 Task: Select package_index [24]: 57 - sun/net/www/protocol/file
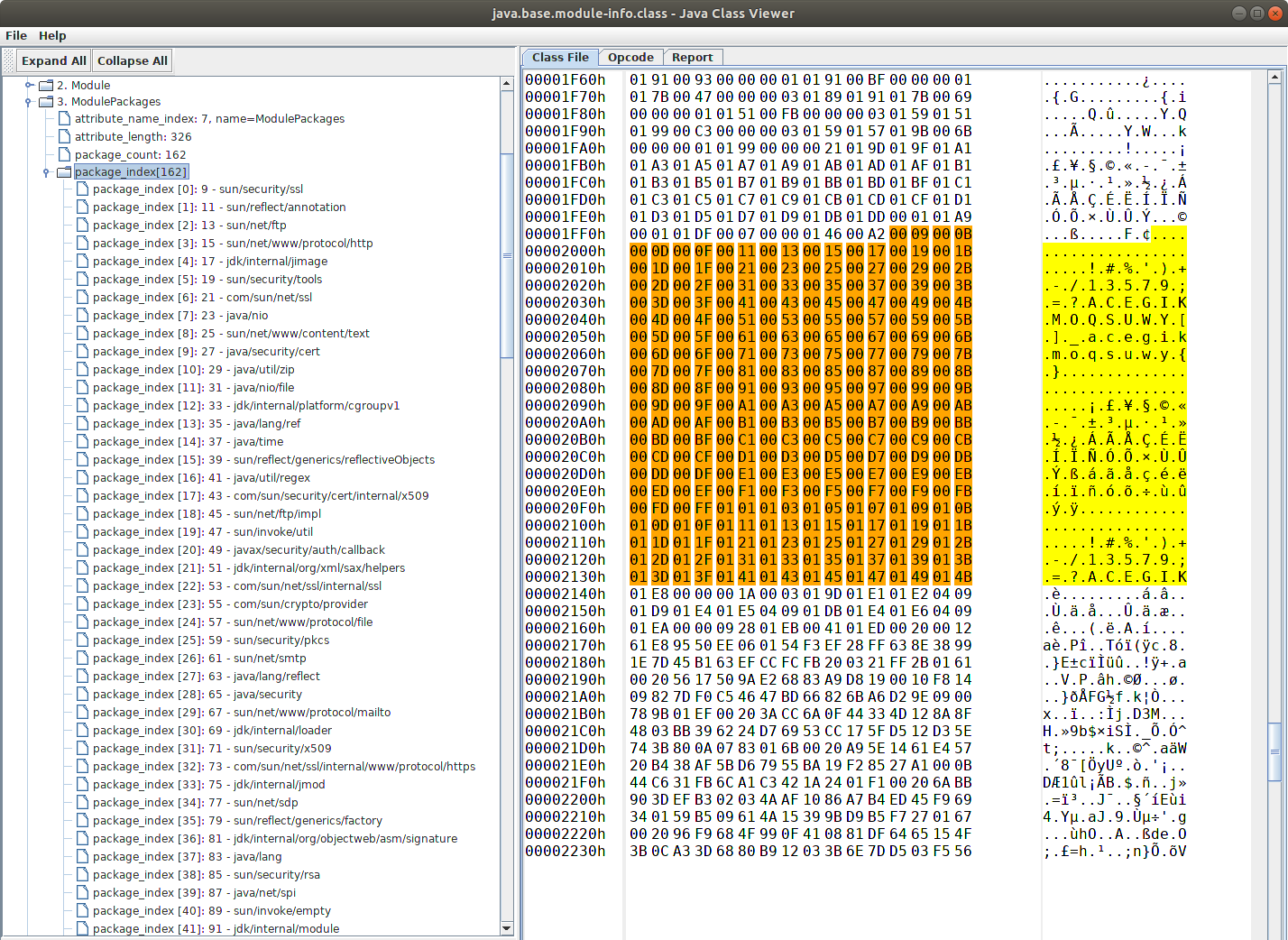point(233,622)
